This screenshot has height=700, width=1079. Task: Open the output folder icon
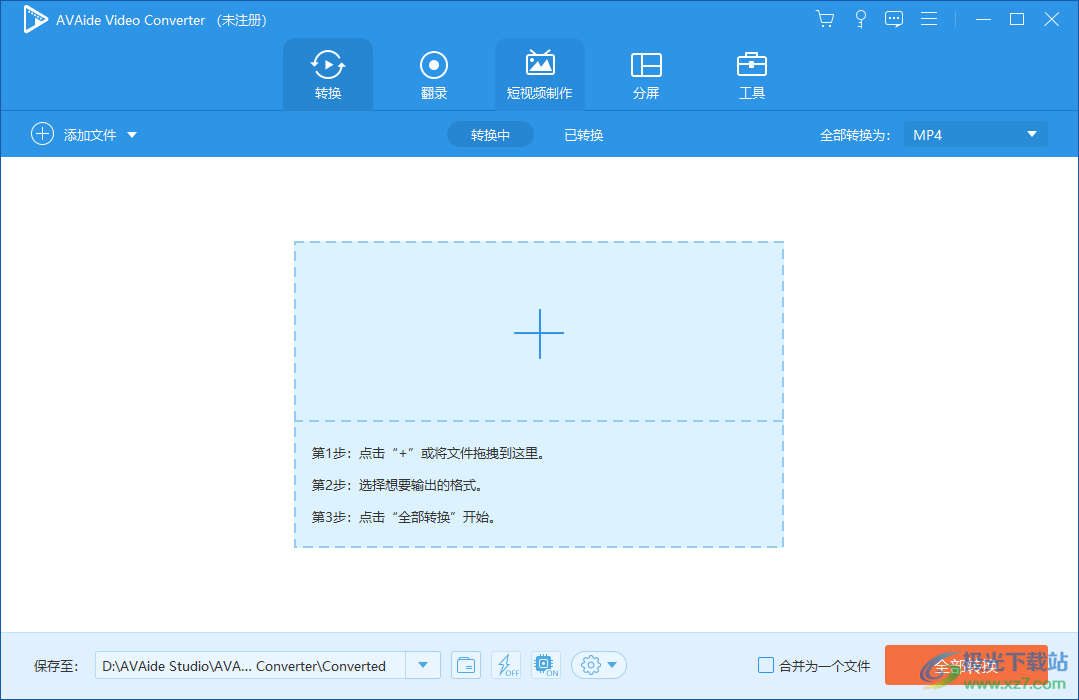coord(466,666)
